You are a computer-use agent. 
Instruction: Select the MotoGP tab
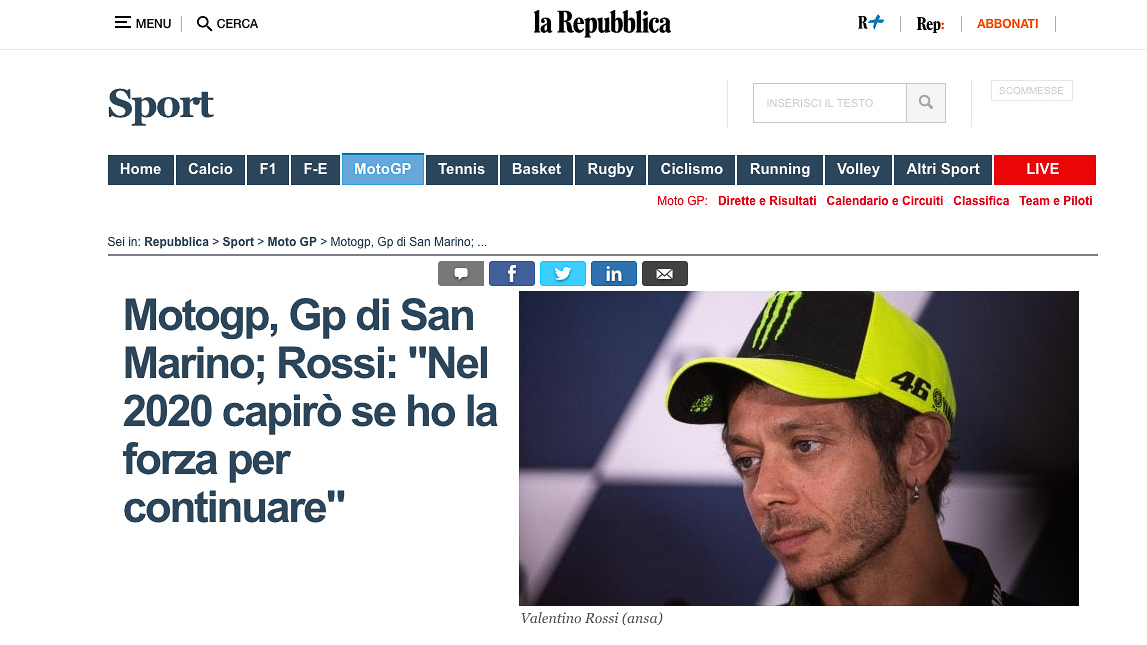[x=383, y=169]
